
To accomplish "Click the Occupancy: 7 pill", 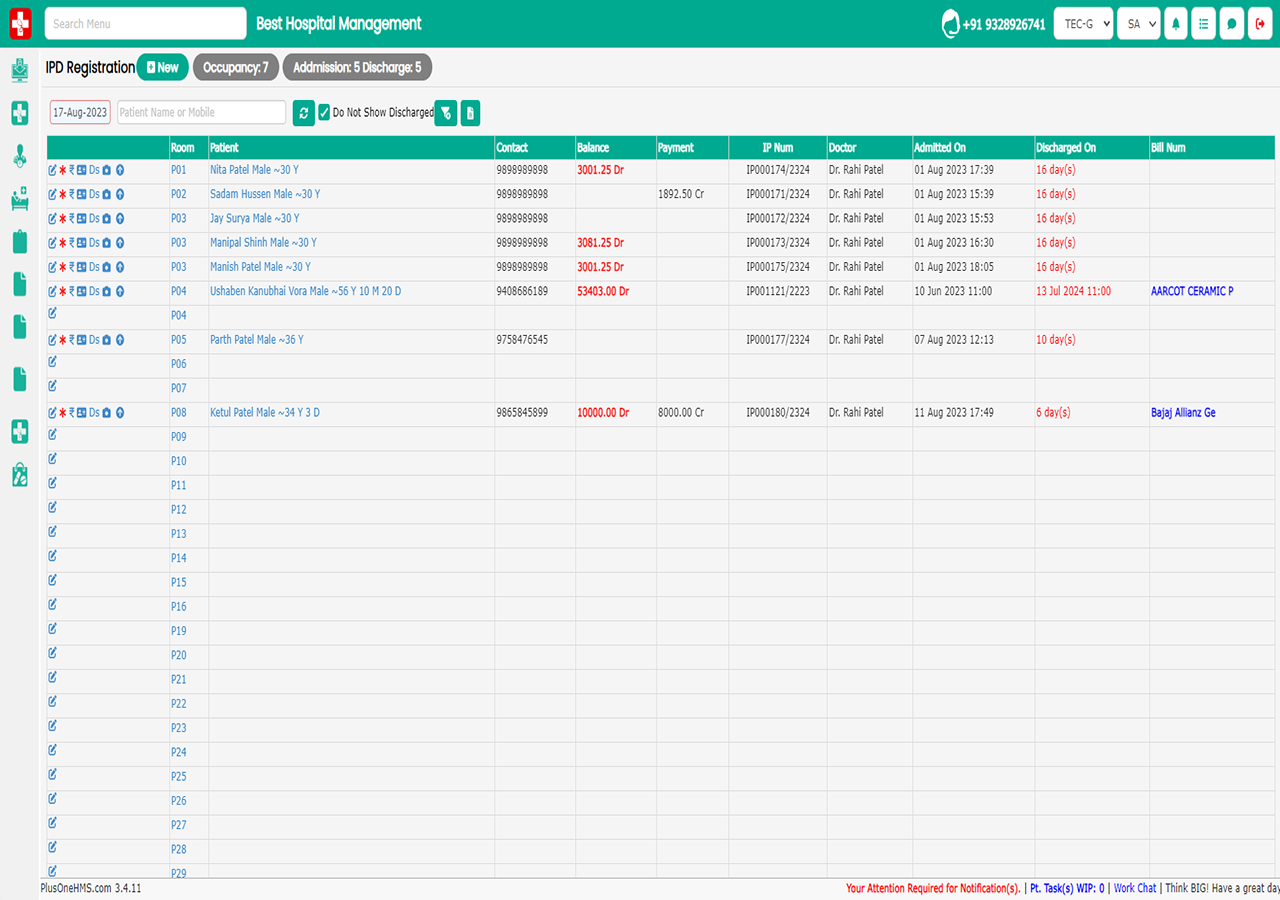I will coord(236,68).
